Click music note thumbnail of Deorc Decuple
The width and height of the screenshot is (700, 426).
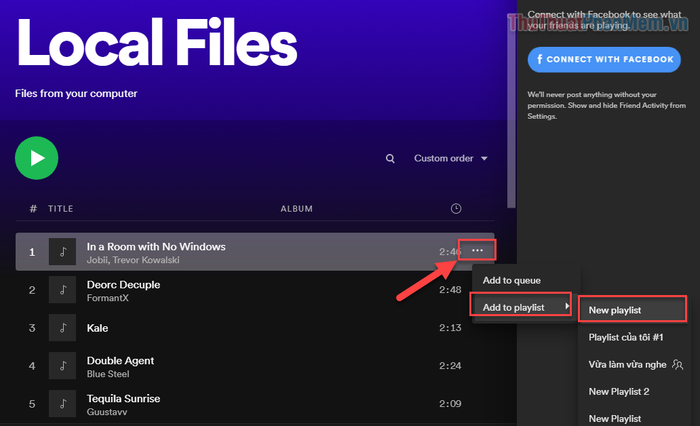tap(62, 290)
